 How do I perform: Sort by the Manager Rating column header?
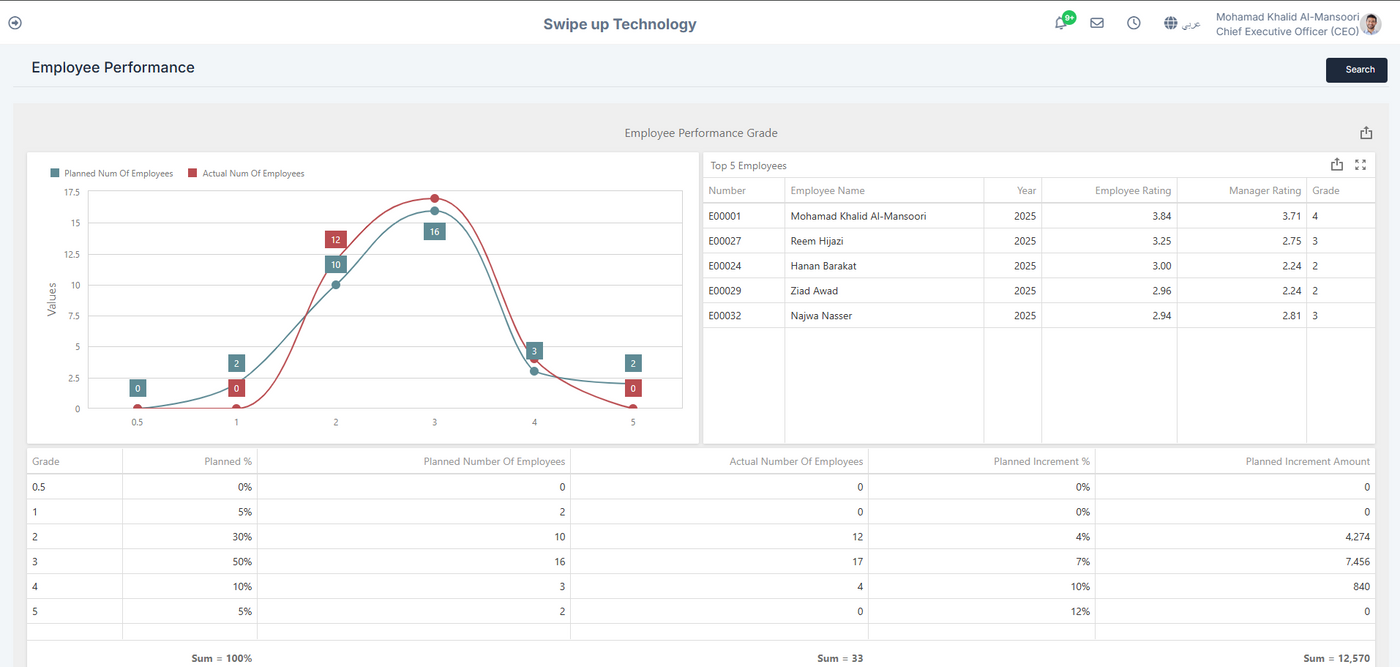[x=1265, y=191]
